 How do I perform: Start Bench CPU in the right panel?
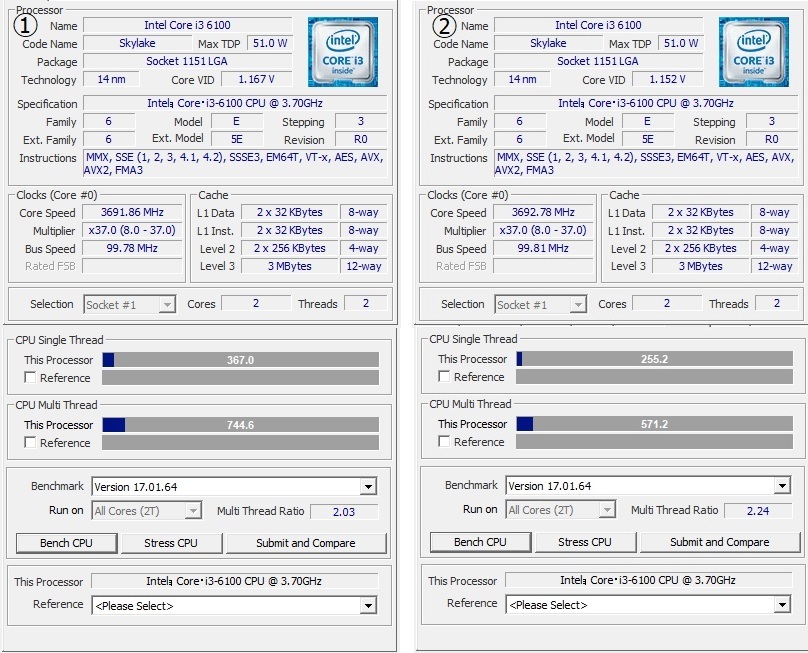tap(480, 542)
